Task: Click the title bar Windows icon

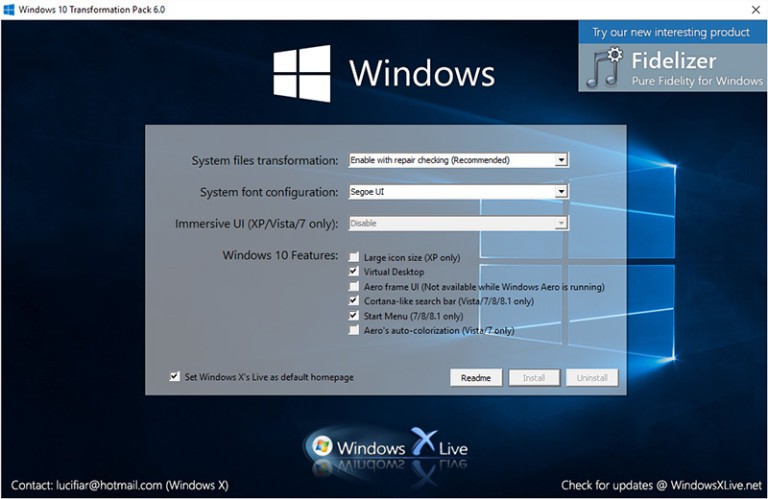Action: [x=9, y=9]
